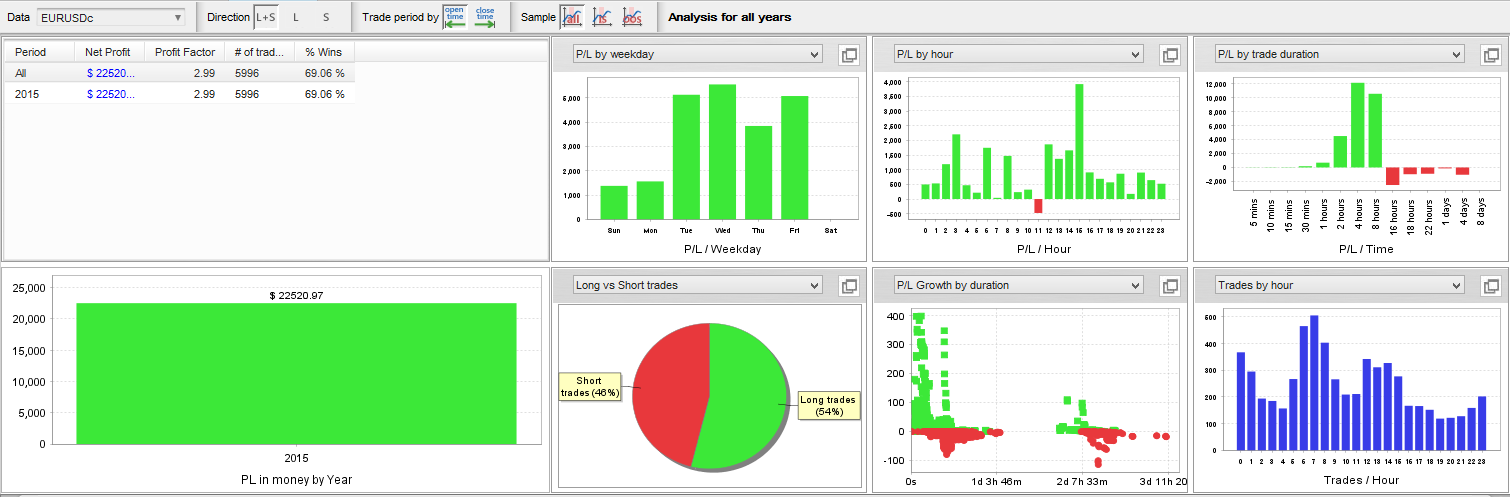Click the 8 hours bar in duration chart
Screen dimensions: 1510x497
pos(1375,130)
